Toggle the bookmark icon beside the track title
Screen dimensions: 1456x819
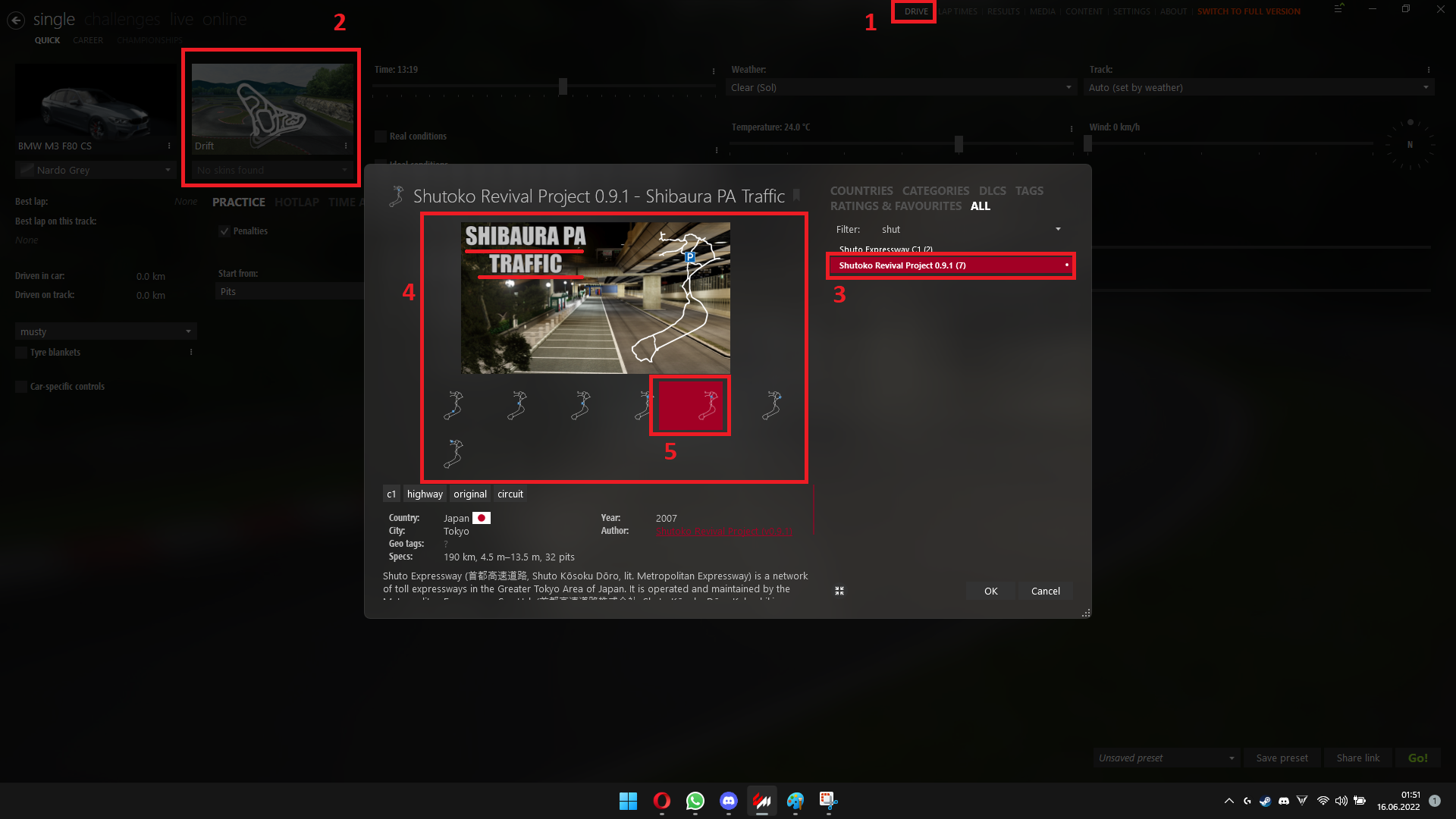click(x=796, y=196)
